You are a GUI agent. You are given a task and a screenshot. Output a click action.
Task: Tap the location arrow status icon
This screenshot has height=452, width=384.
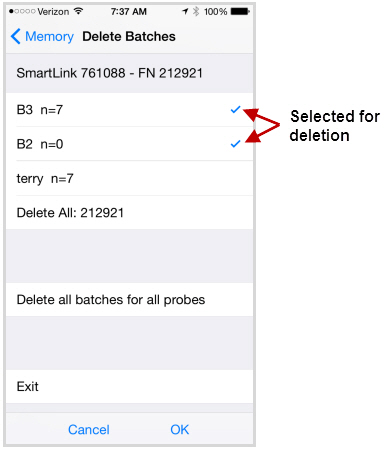tap(185, 12)
